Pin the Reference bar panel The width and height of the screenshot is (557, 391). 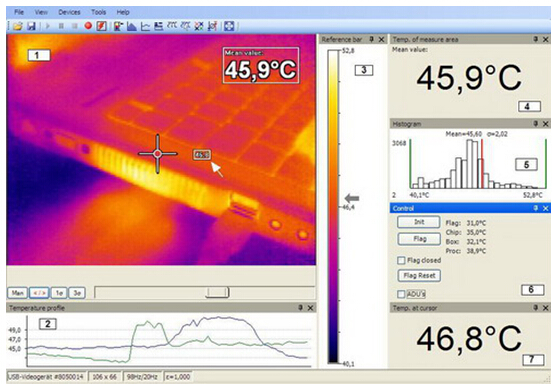372,39
